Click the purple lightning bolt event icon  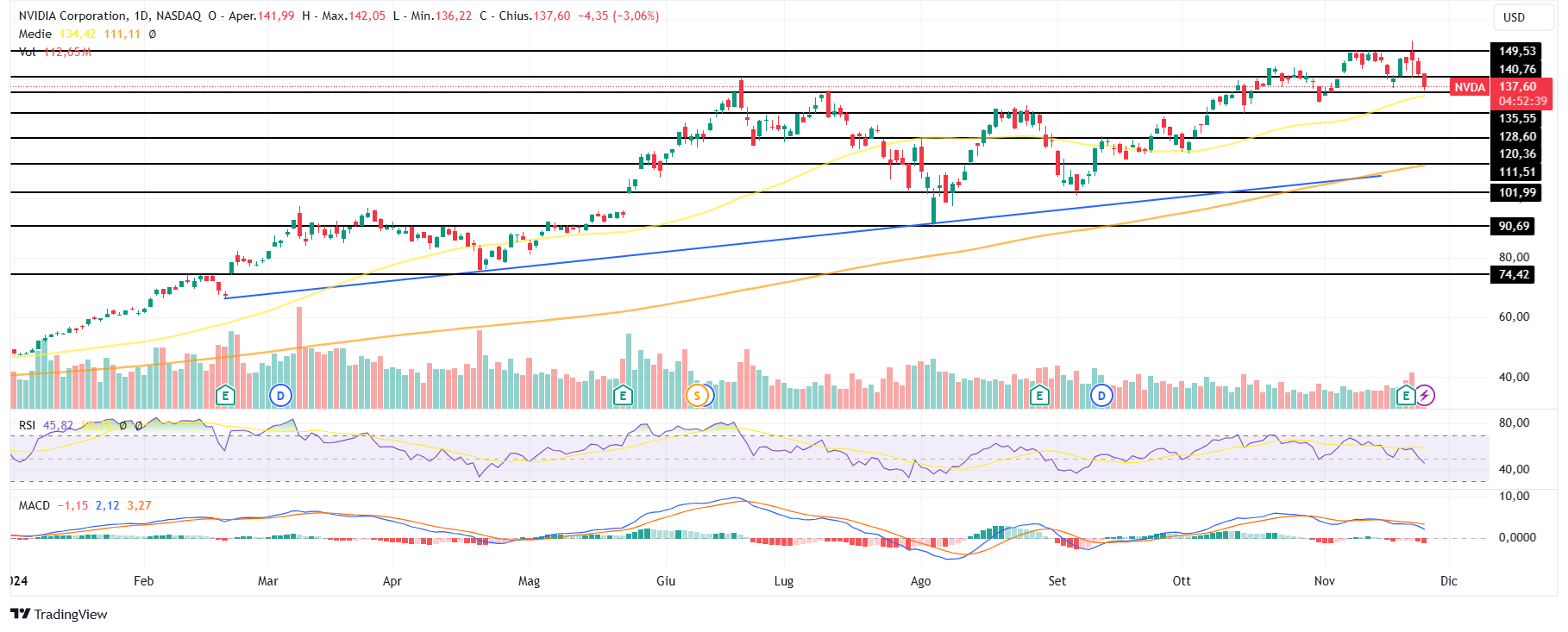coord(1425,396)
